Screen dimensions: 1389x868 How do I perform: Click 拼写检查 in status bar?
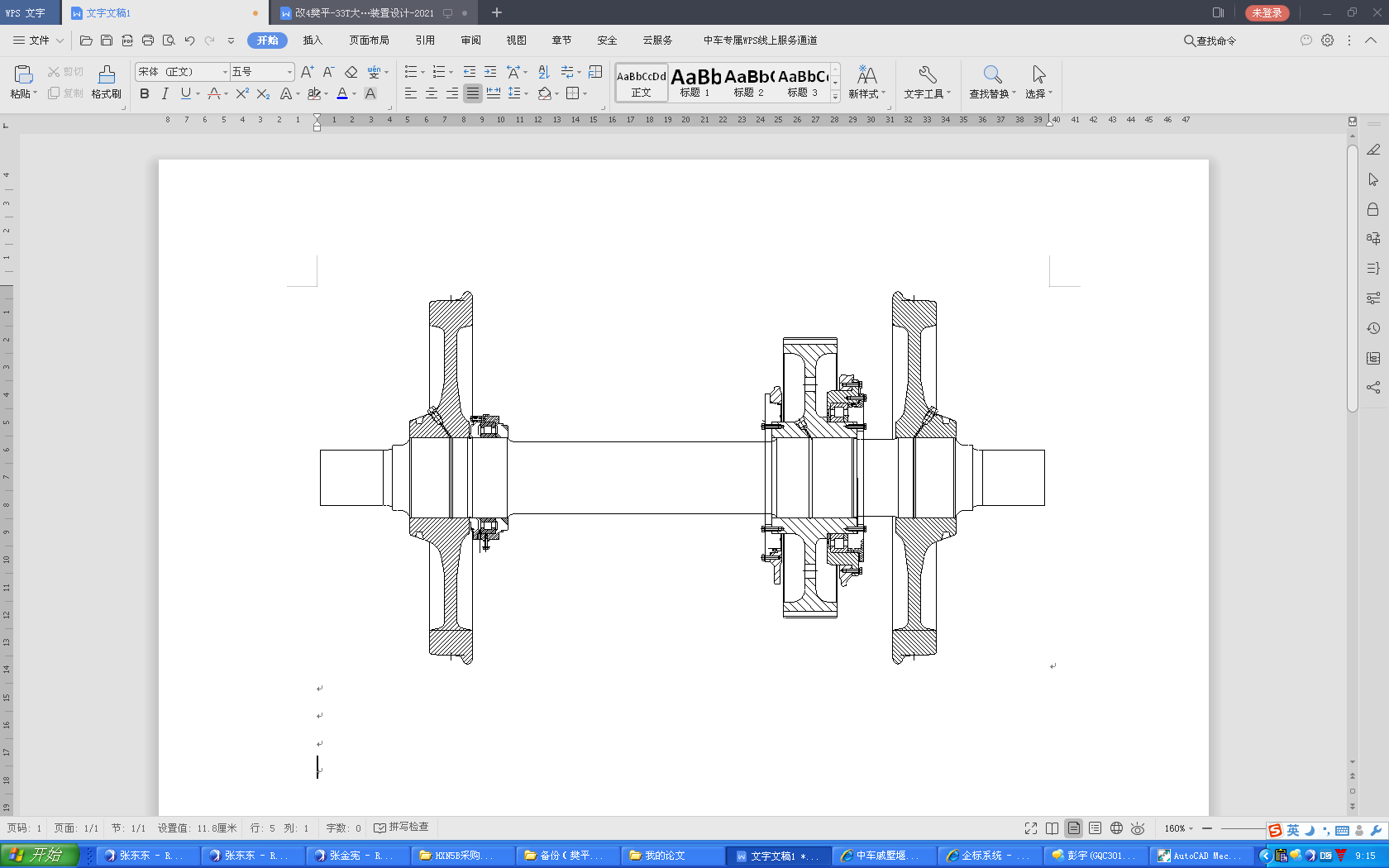point(402,827)
